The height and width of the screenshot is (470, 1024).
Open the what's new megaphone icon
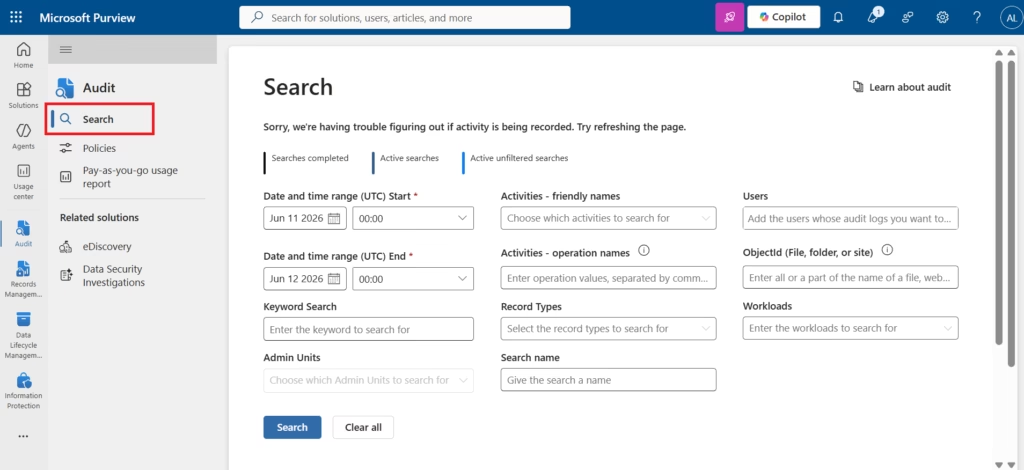(x=873, y=18)
